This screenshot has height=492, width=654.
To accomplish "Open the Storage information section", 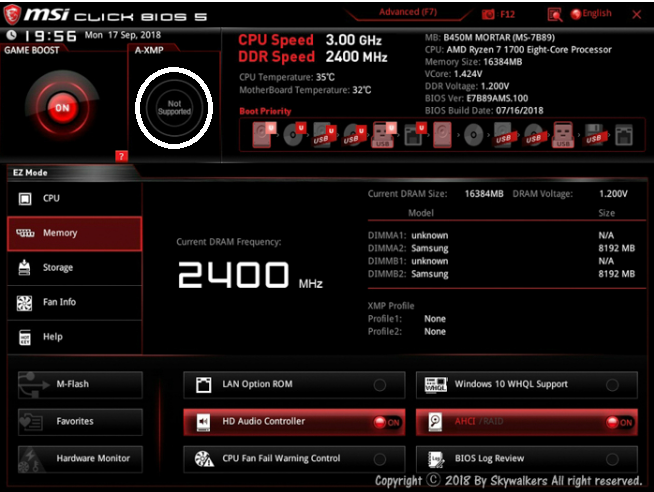I will coord(73,268).
